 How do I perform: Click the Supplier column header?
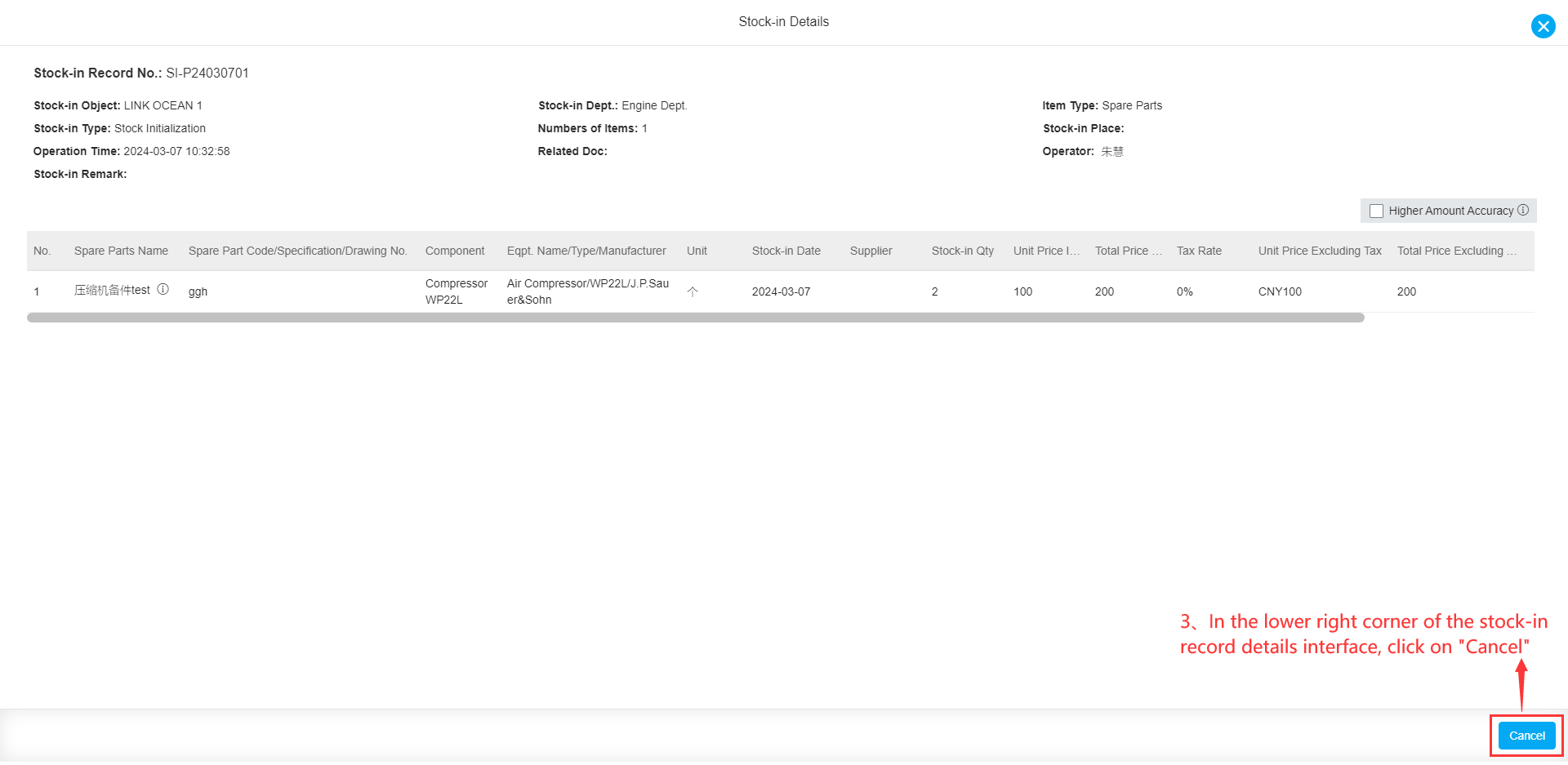[x=871, y=251]
